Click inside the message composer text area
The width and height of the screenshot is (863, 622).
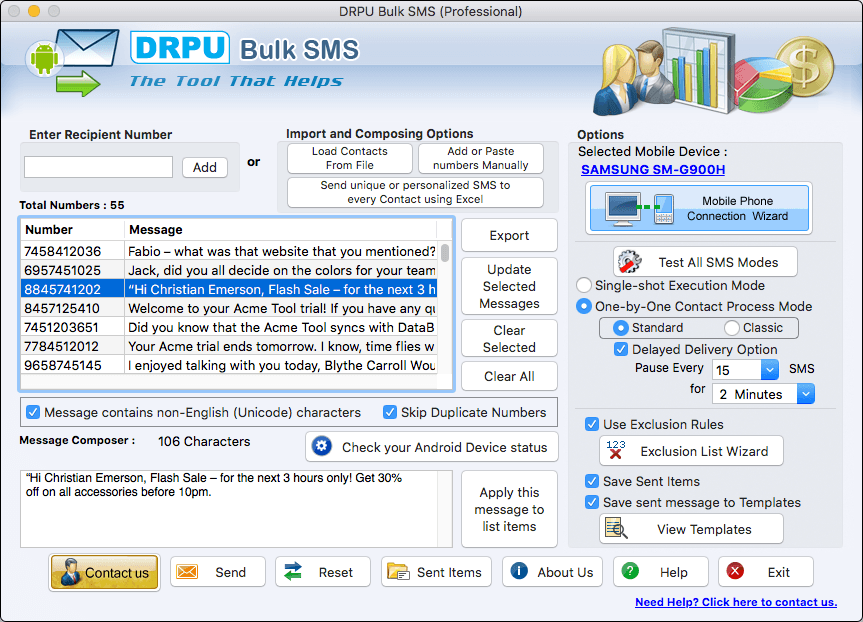tap(236, 509)
